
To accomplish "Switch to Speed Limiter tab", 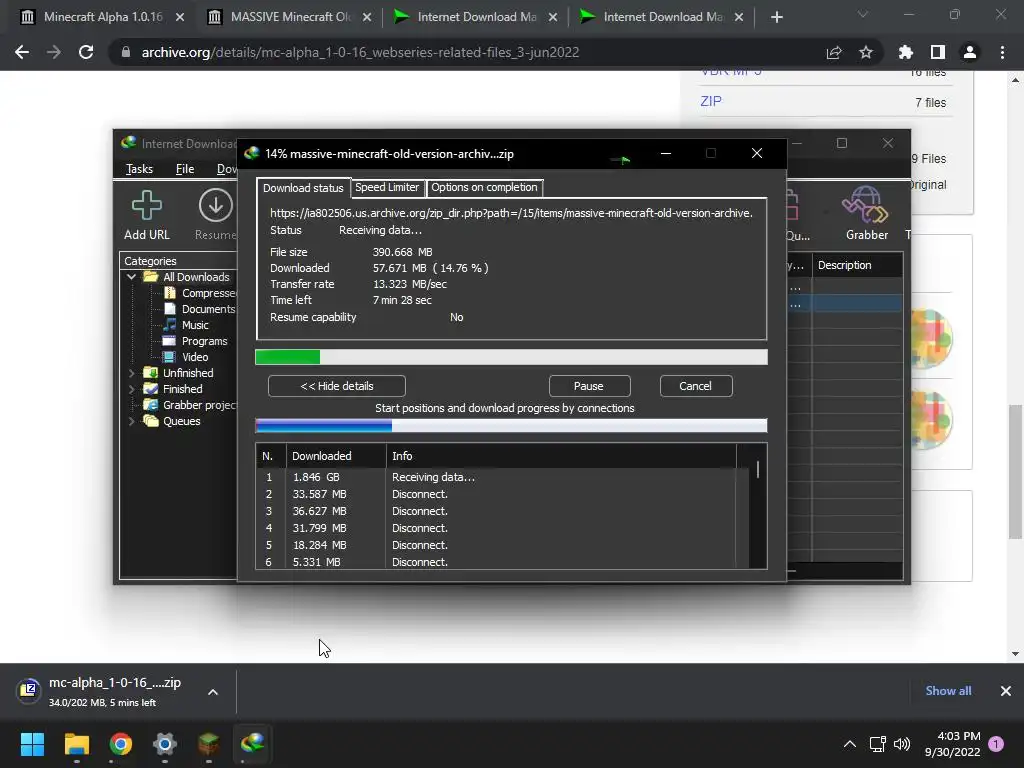I will click(x=387, y=187).
